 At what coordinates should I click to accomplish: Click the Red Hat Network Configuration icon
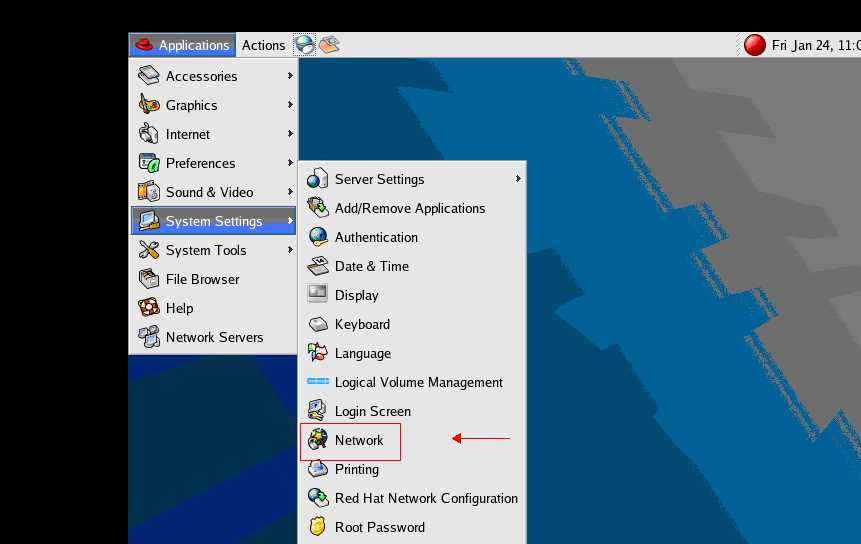(x=317, y=498)
